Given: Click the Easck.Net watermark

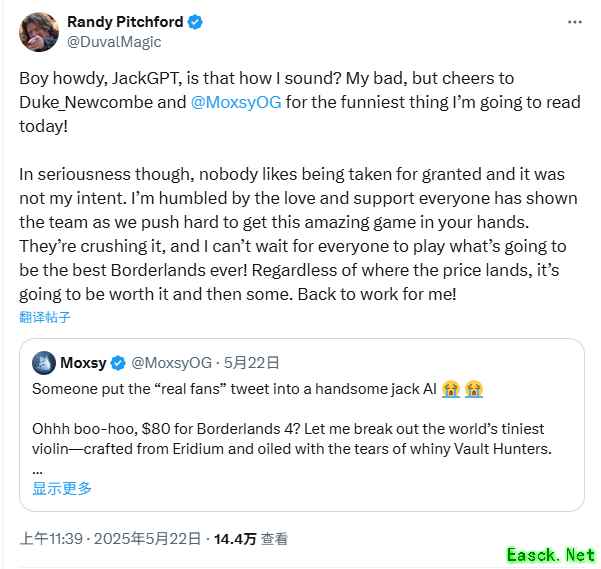Looking at the screenshot, I should pyautogui.click(x=550, y=553).
